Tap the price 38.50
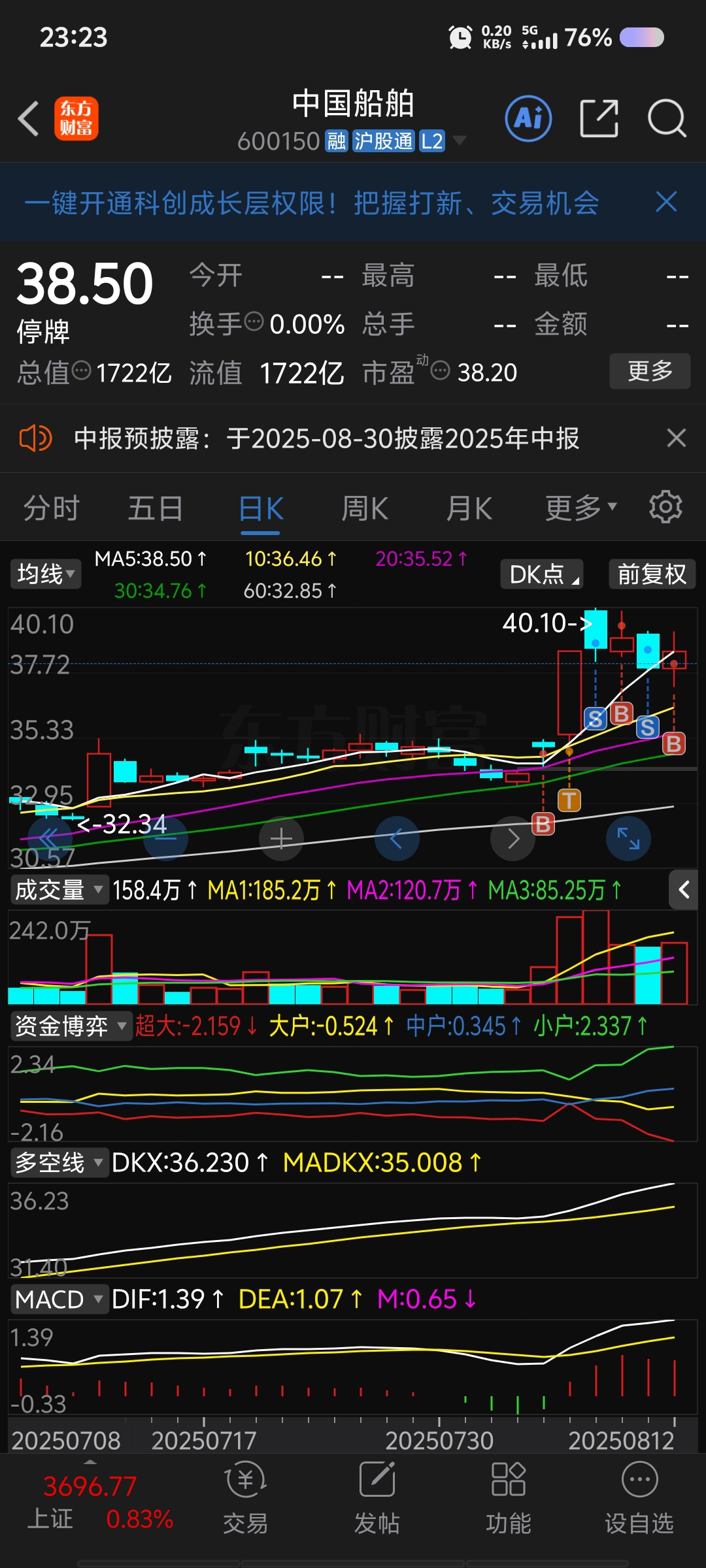The width and height of the screenshot is (706, 1568). [x=84, y=284]
